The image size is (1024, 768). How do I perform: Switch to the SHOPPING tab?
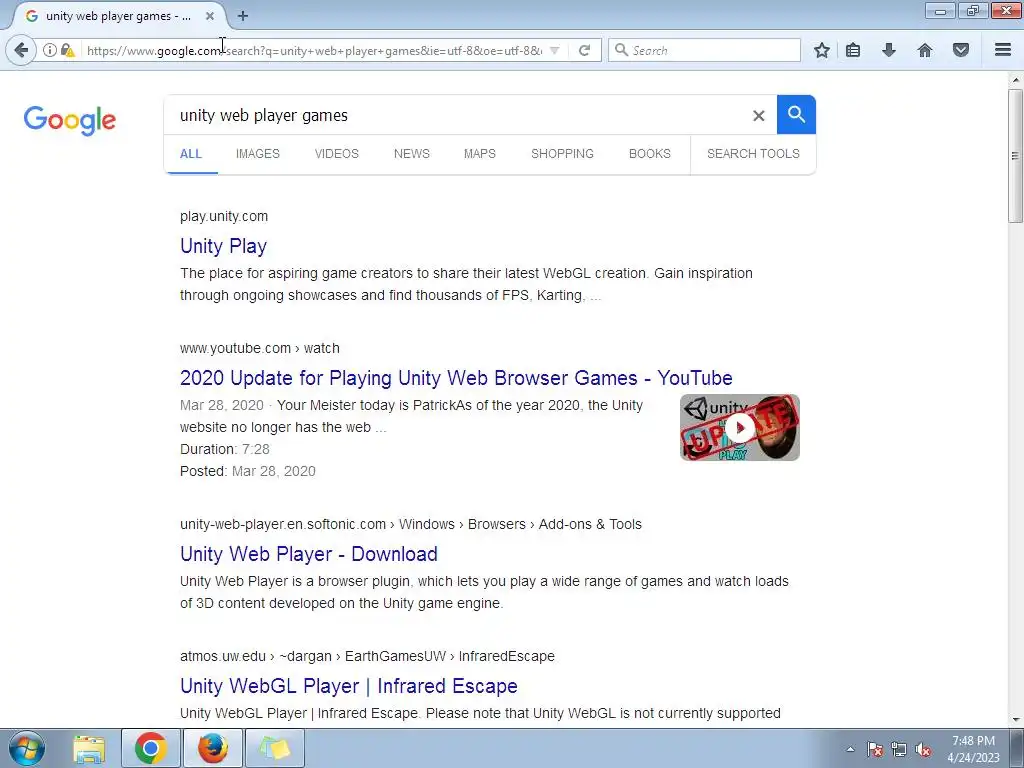click(x=562, y=153)
